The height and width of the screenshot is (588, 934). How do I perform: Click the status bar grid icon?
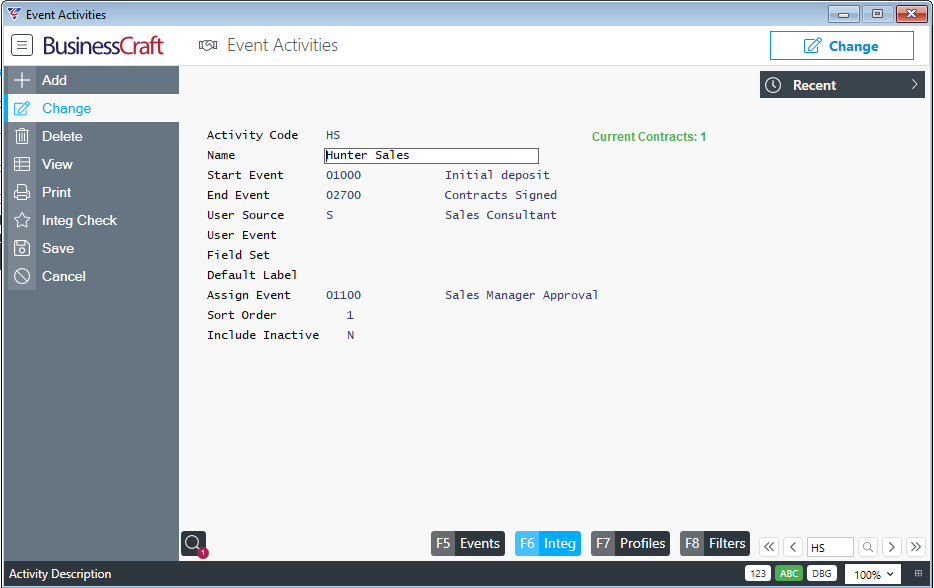click(919, 574)
